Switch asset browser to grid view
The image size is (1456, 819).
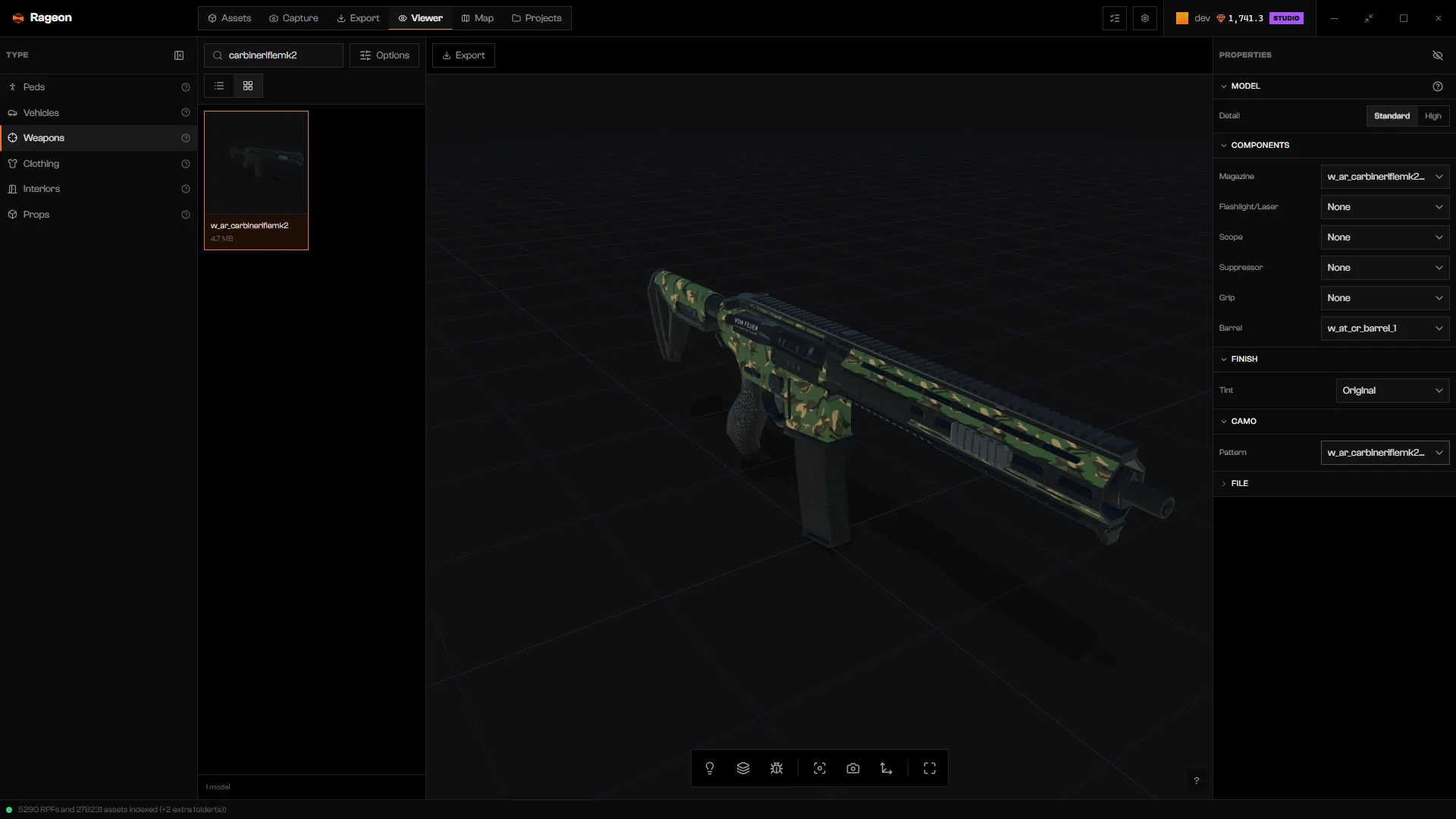(248, 86)
